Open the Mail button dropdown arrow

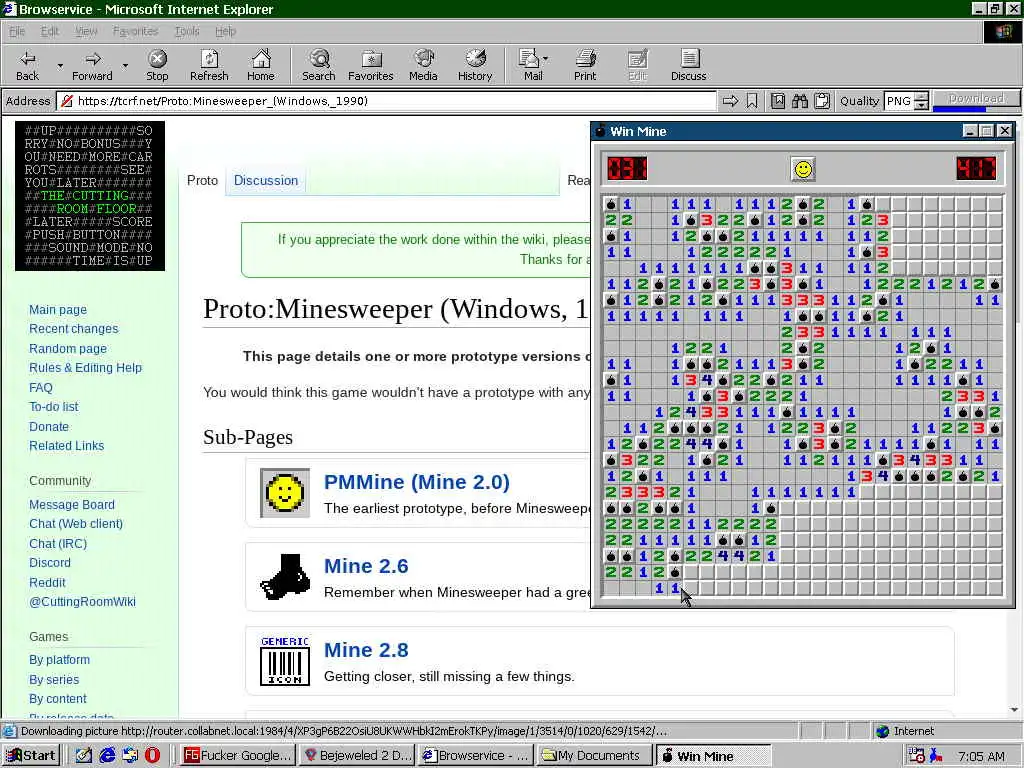click(545, 59)
